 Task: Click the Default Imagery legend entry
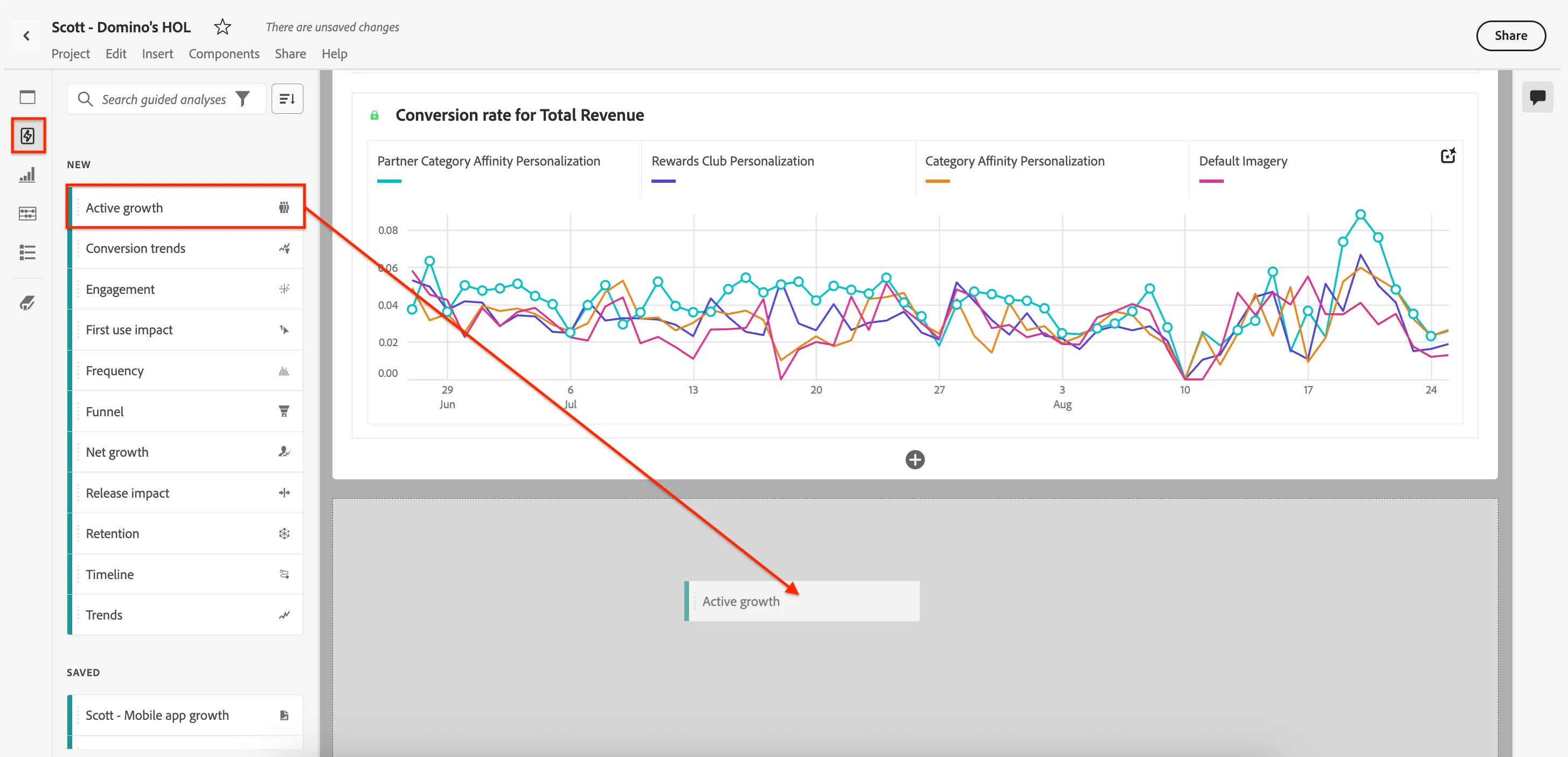click(x=1243, y=161)
